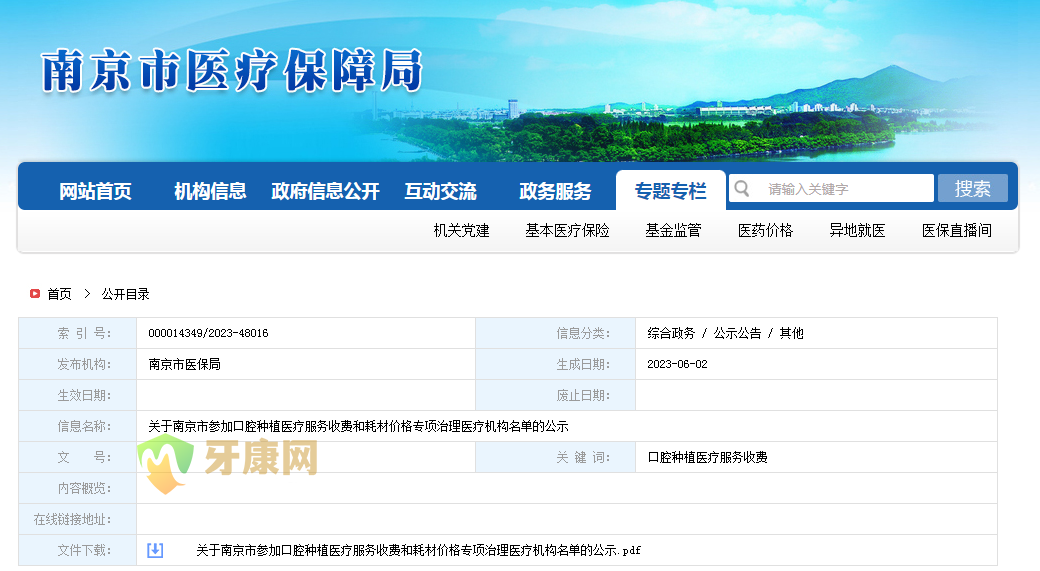Click the 在线链接地址 label cell
This screenshot has width=1040, height=571.
78,519
